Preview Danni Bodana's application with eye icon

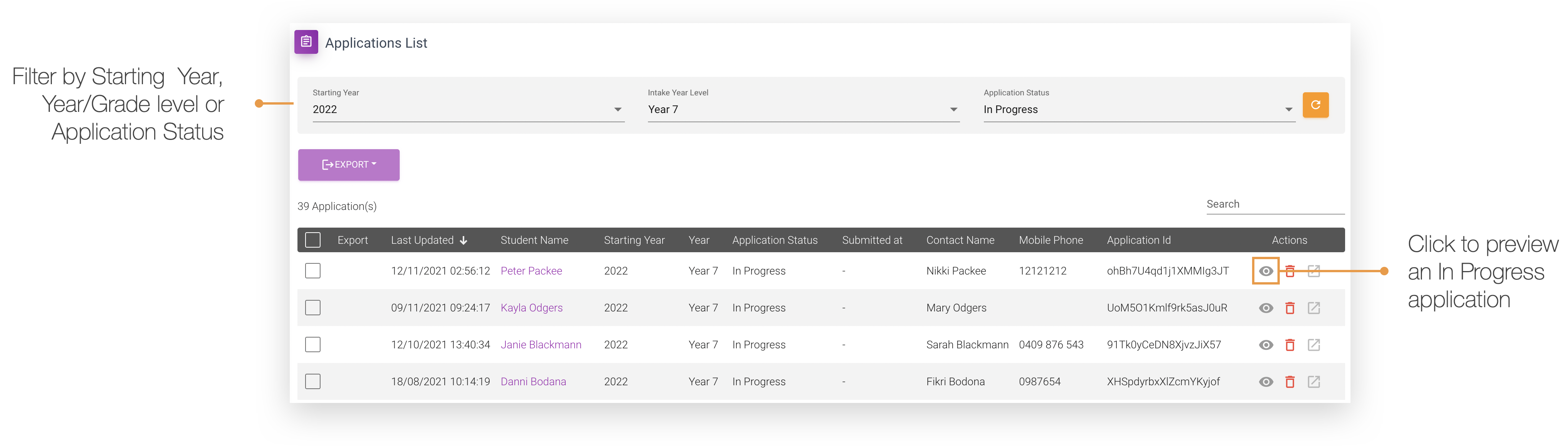tap(1266, 382)
